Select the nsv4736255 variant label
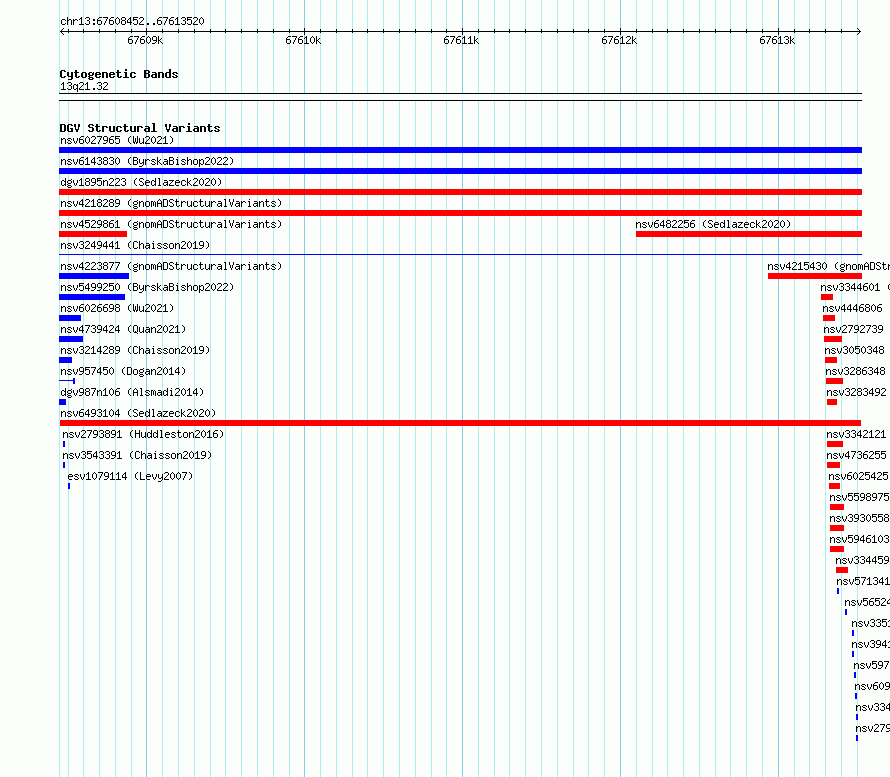The image size is (890, 777). pyautogui.click(x=856, y=455)
